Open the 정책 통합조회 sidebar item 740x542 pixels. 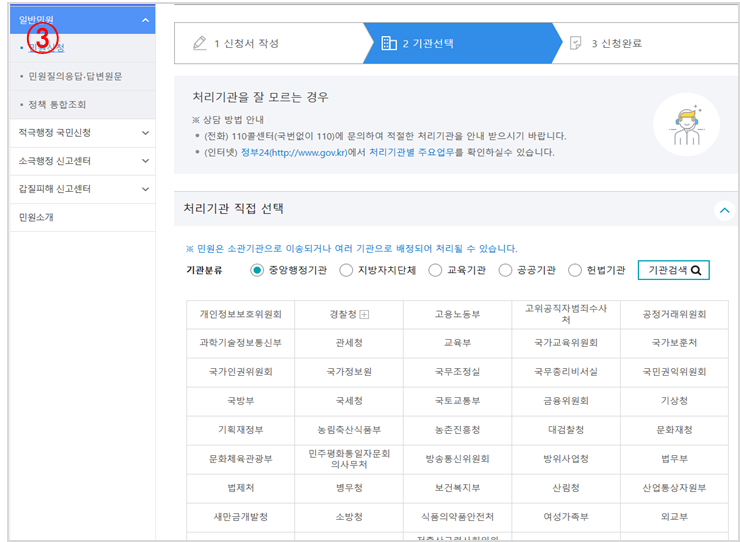pyautogui.click(x=57, y=104)
